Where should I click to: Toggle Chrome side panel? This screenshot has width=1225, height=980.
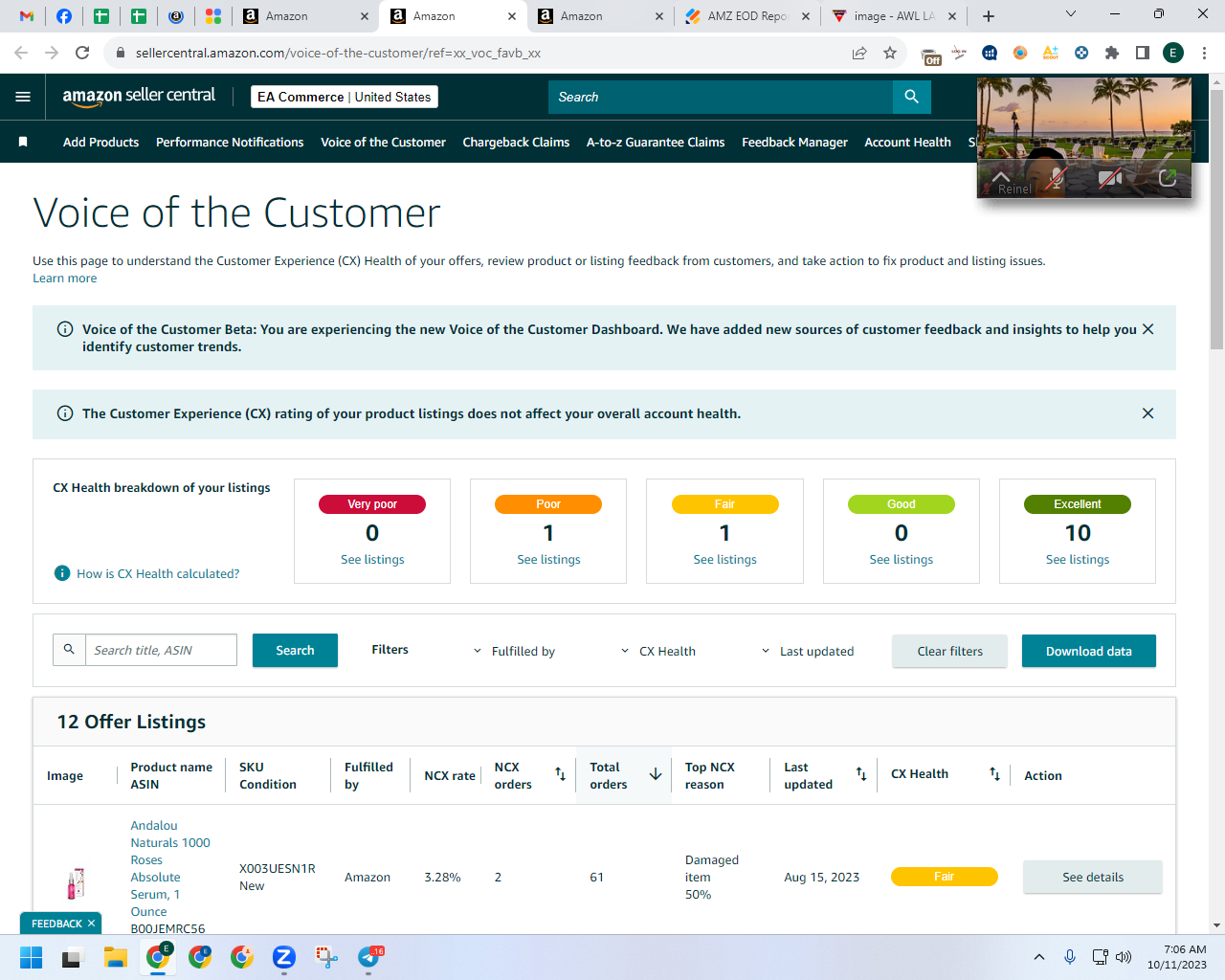pyautogui.click(x=1143, y=53)
